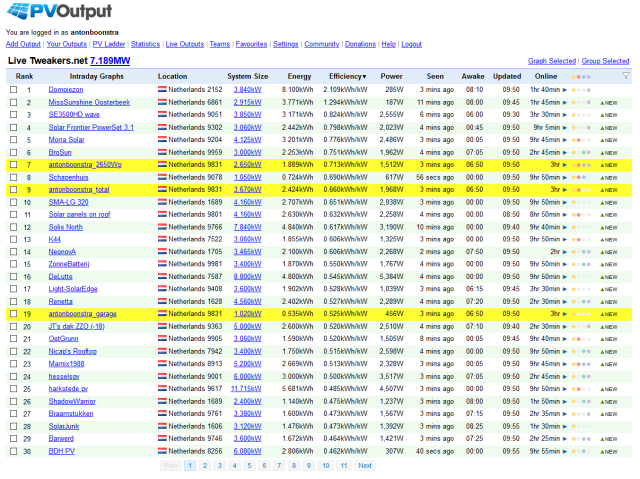Go to page 11 of results

[344, 466]
